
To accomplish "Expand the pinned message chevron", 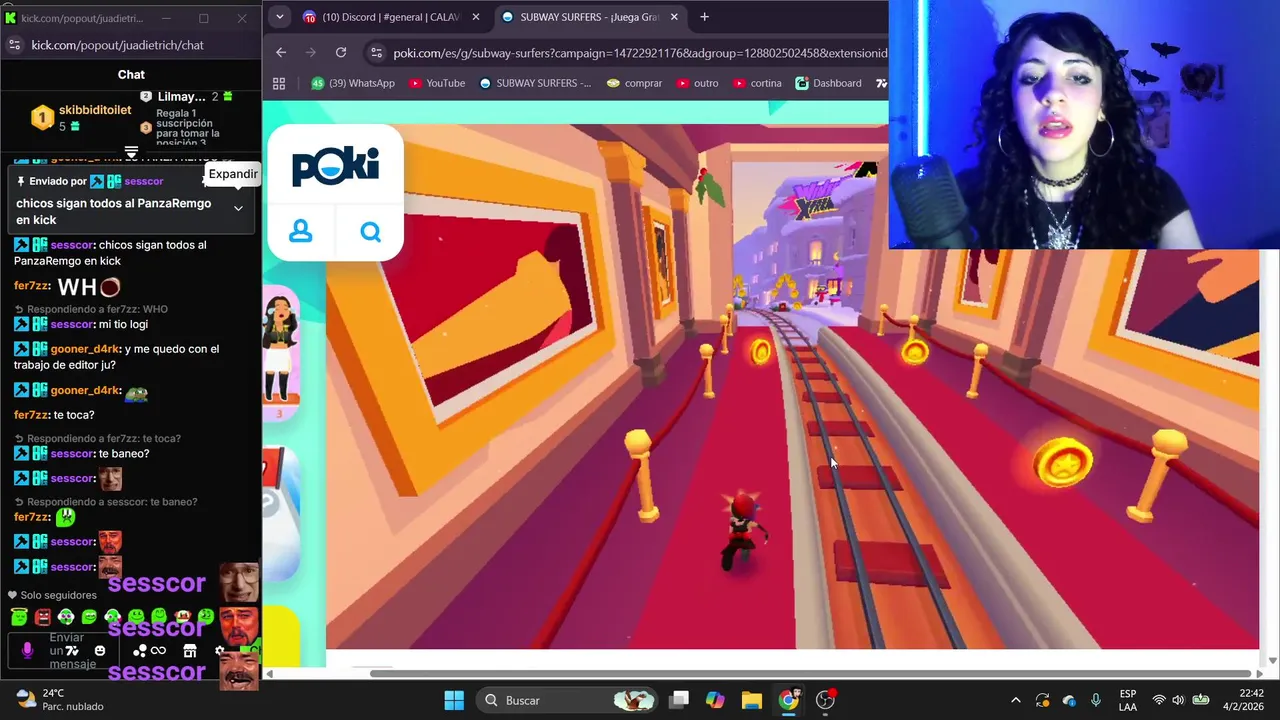I will [238, 208].
